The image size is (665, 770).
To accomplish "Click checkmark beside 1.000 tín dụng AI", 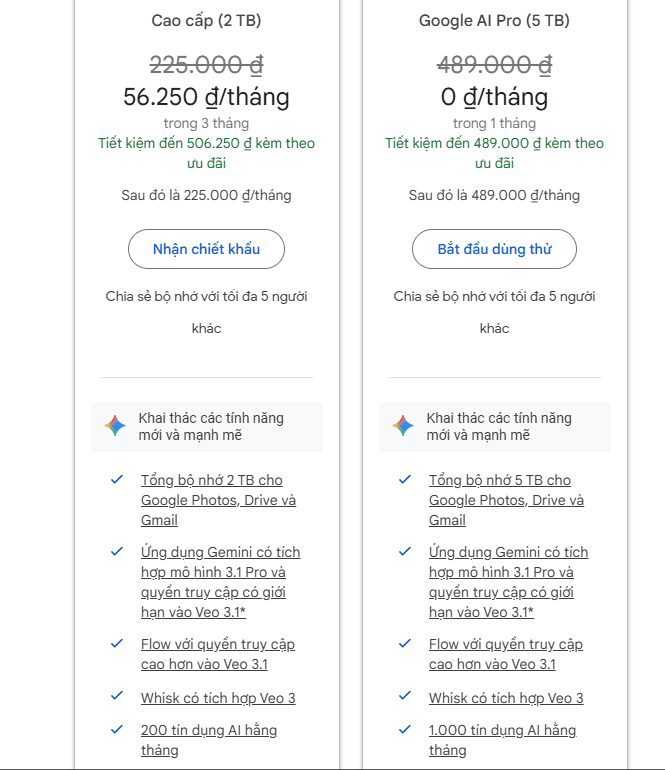I will [x=405, y=729].
